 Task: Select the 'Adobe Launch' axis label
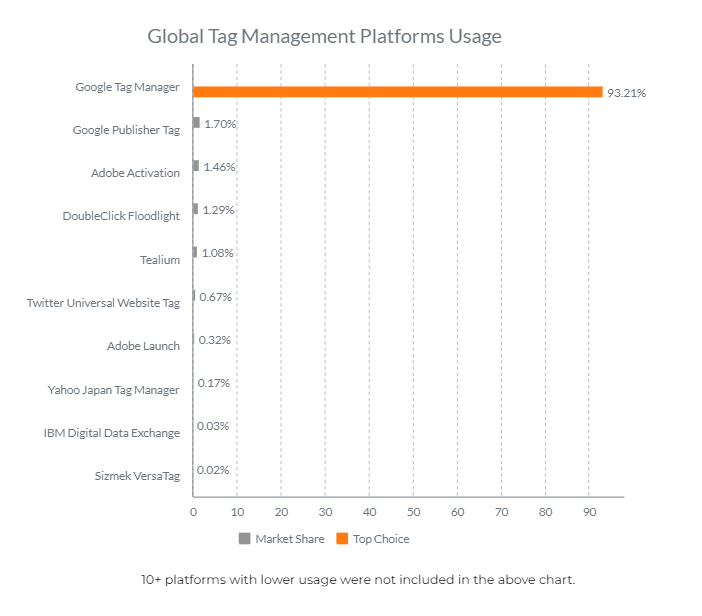click(143, 346)
